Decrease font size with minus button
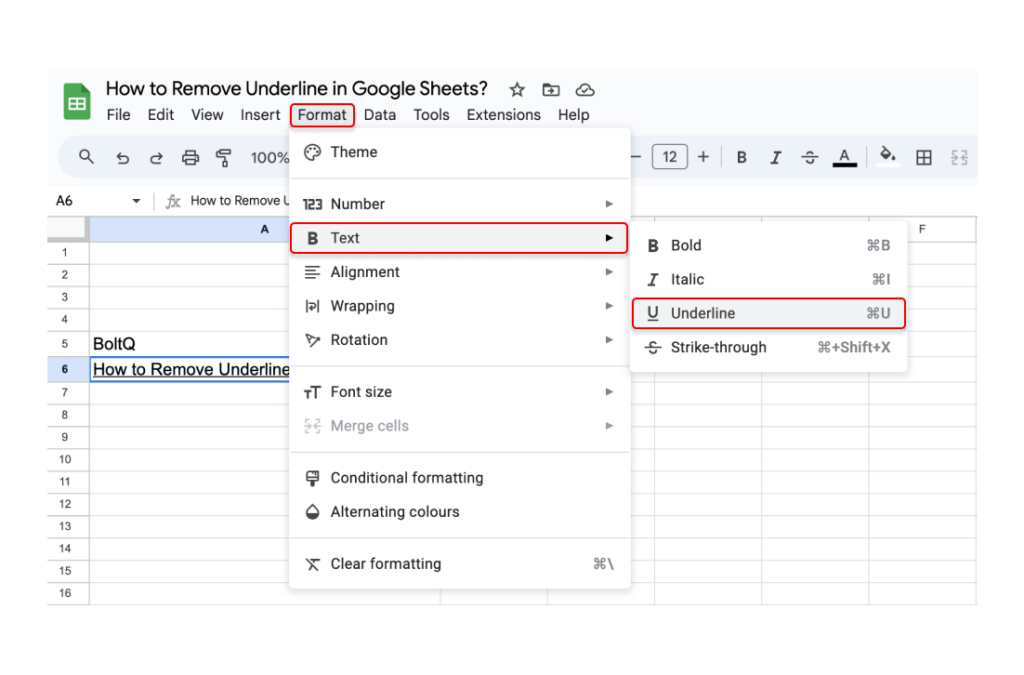Image resolution: width=1024 pixels, height=675 pixels. click(x=636, y=157)
